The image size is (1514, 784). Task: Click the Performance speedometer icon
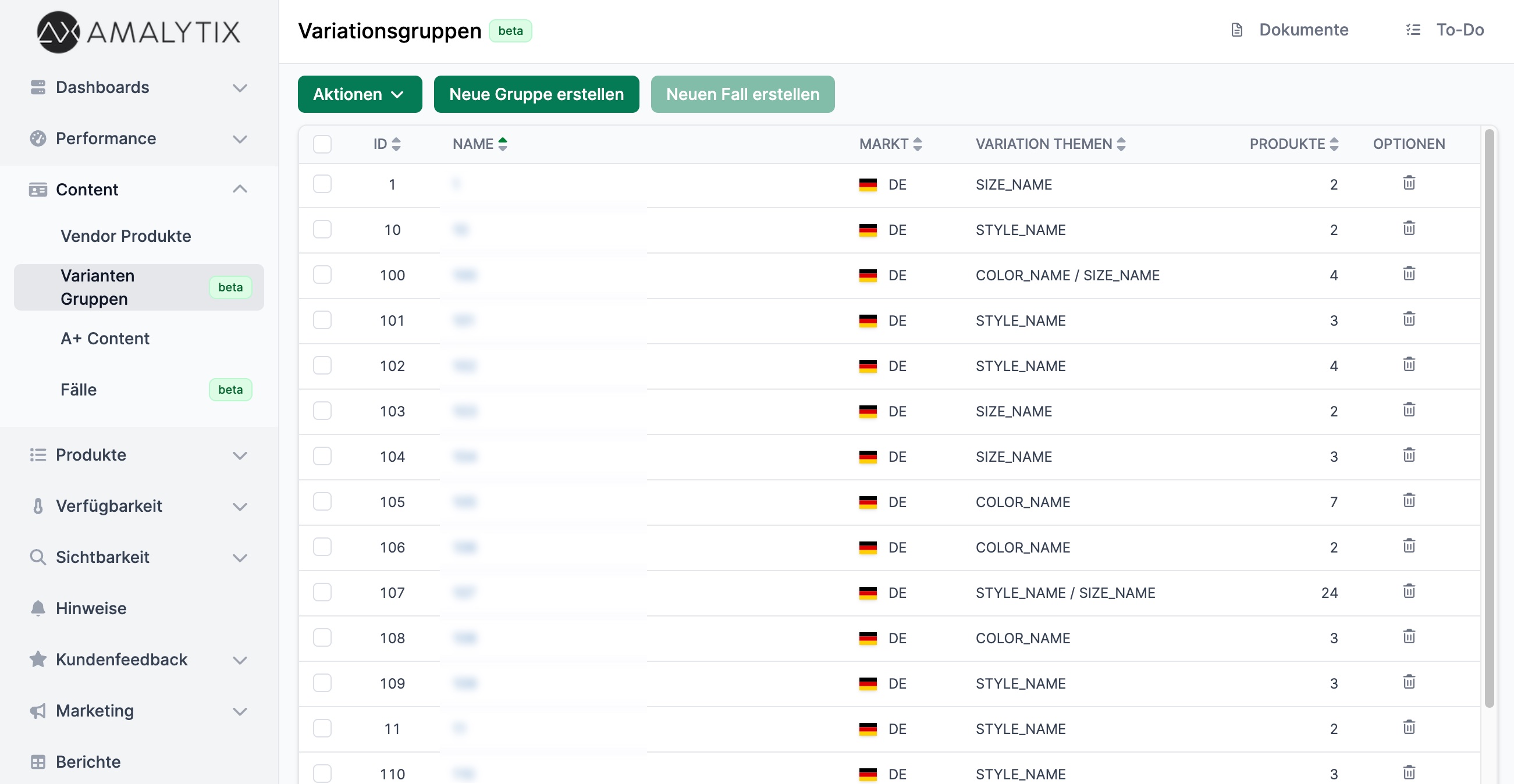point(37,138)
